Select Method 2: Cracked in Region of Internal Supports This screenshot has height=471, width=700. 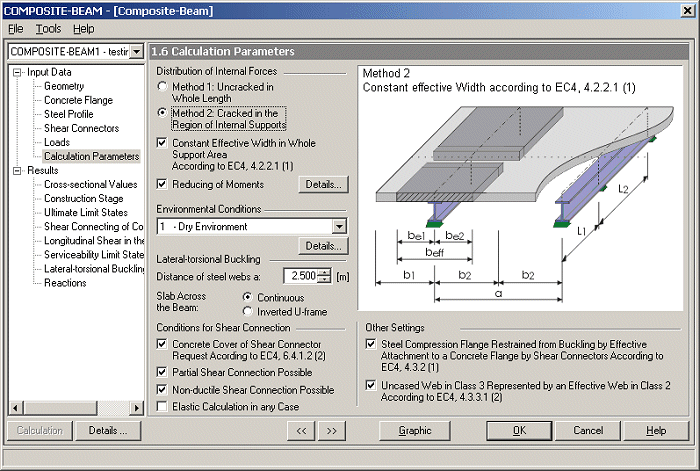pos(162,113)
